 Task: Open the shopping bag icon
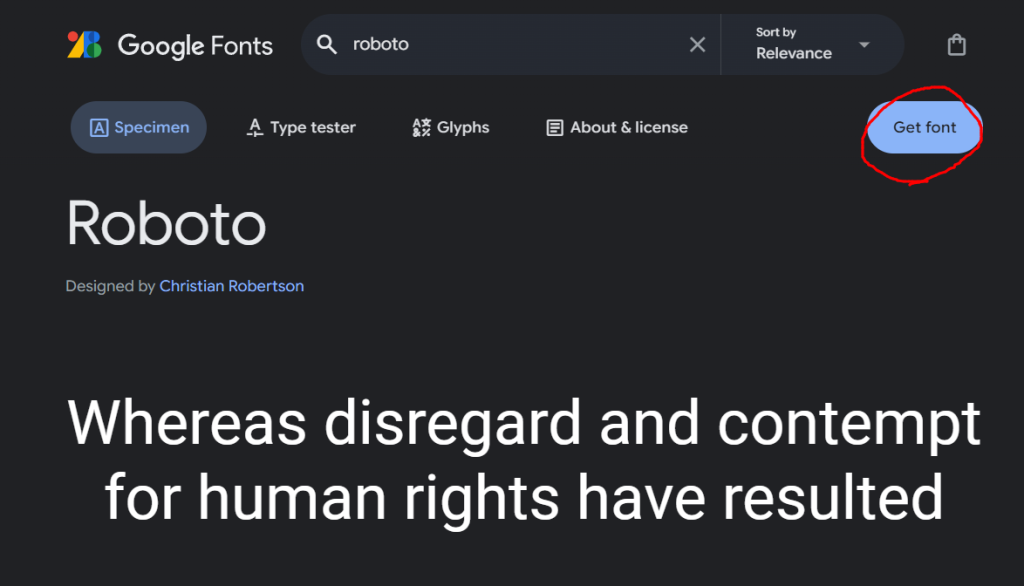(x=957, y=45)
